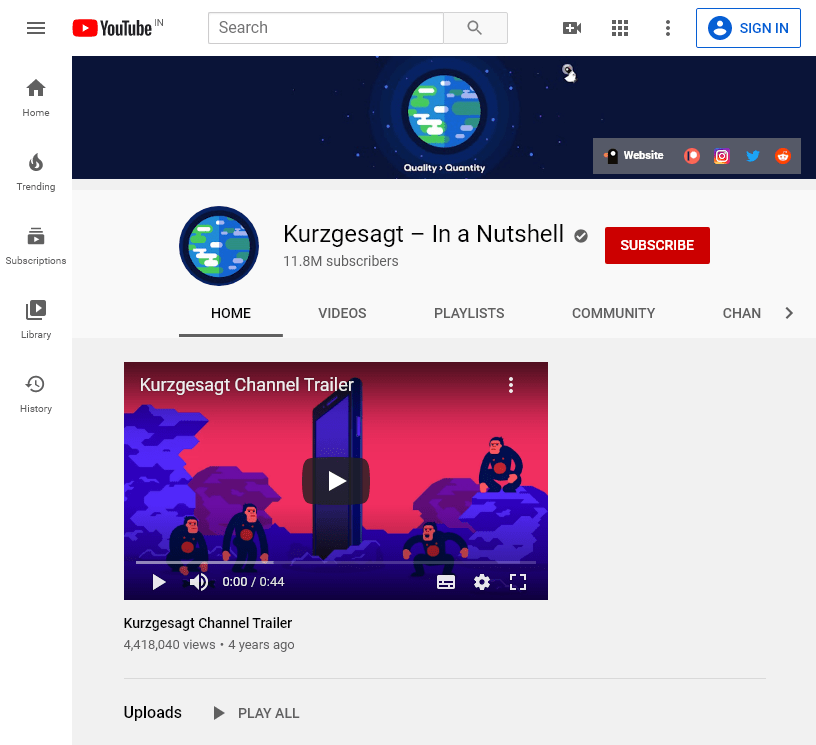Click PLAY ALL for Uploads
The width and height of the screenshot is (816, 745).
tap(257, 713)
